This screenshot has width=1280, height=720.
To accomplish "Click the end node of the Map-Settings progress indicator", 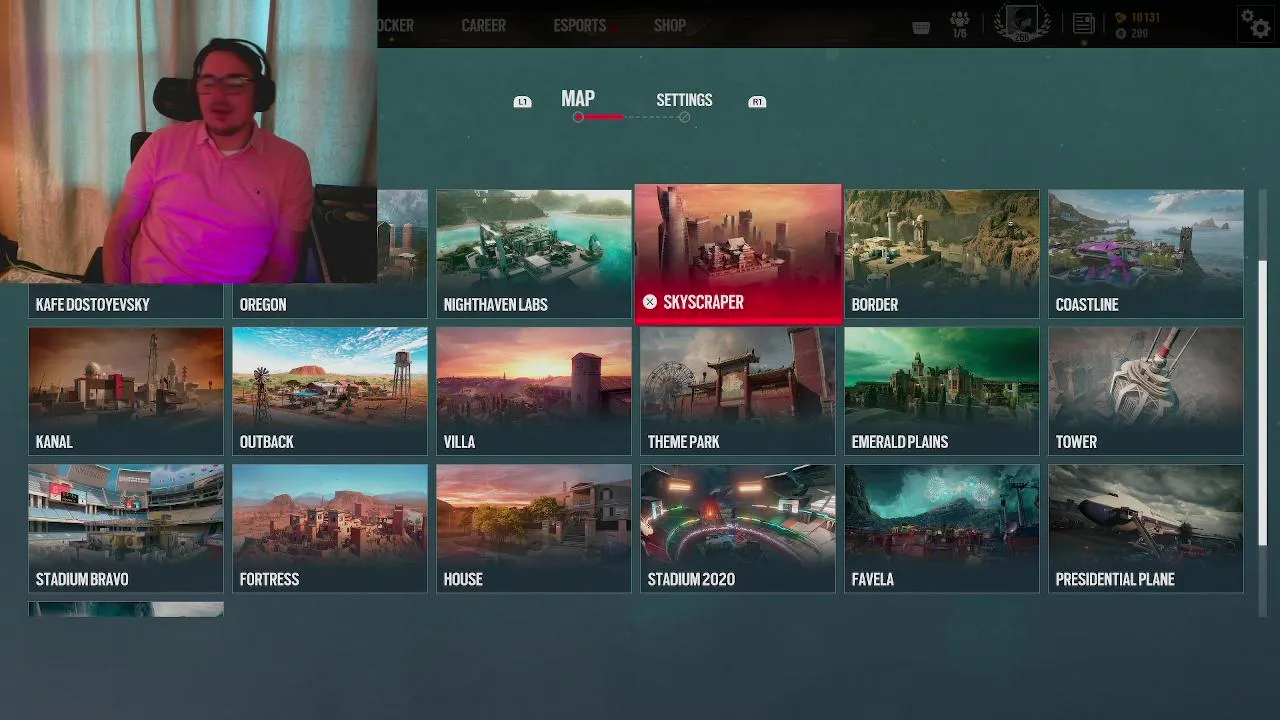I will 684,118.
